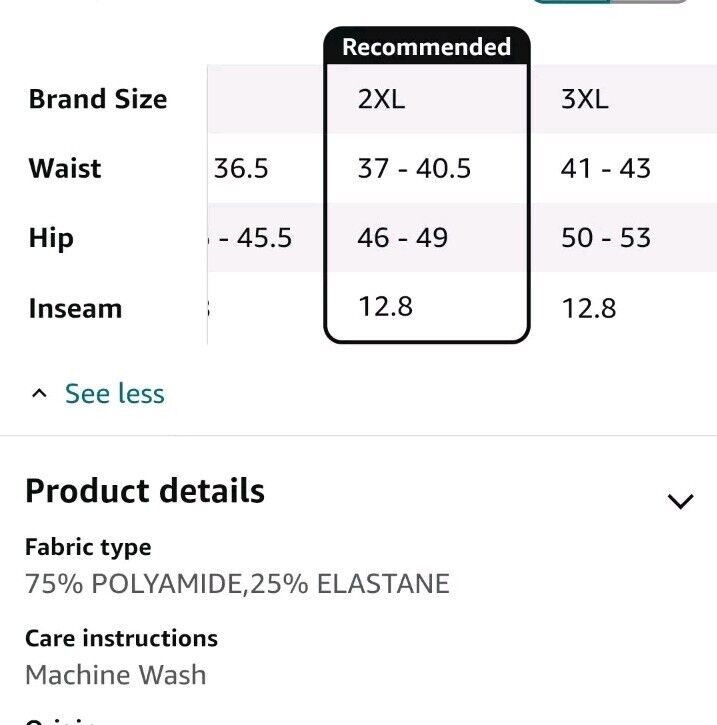This screenshot has height=725, width=717.
Task: Click the Fabric type polyamide elastane text
Action: coord(238,584)
